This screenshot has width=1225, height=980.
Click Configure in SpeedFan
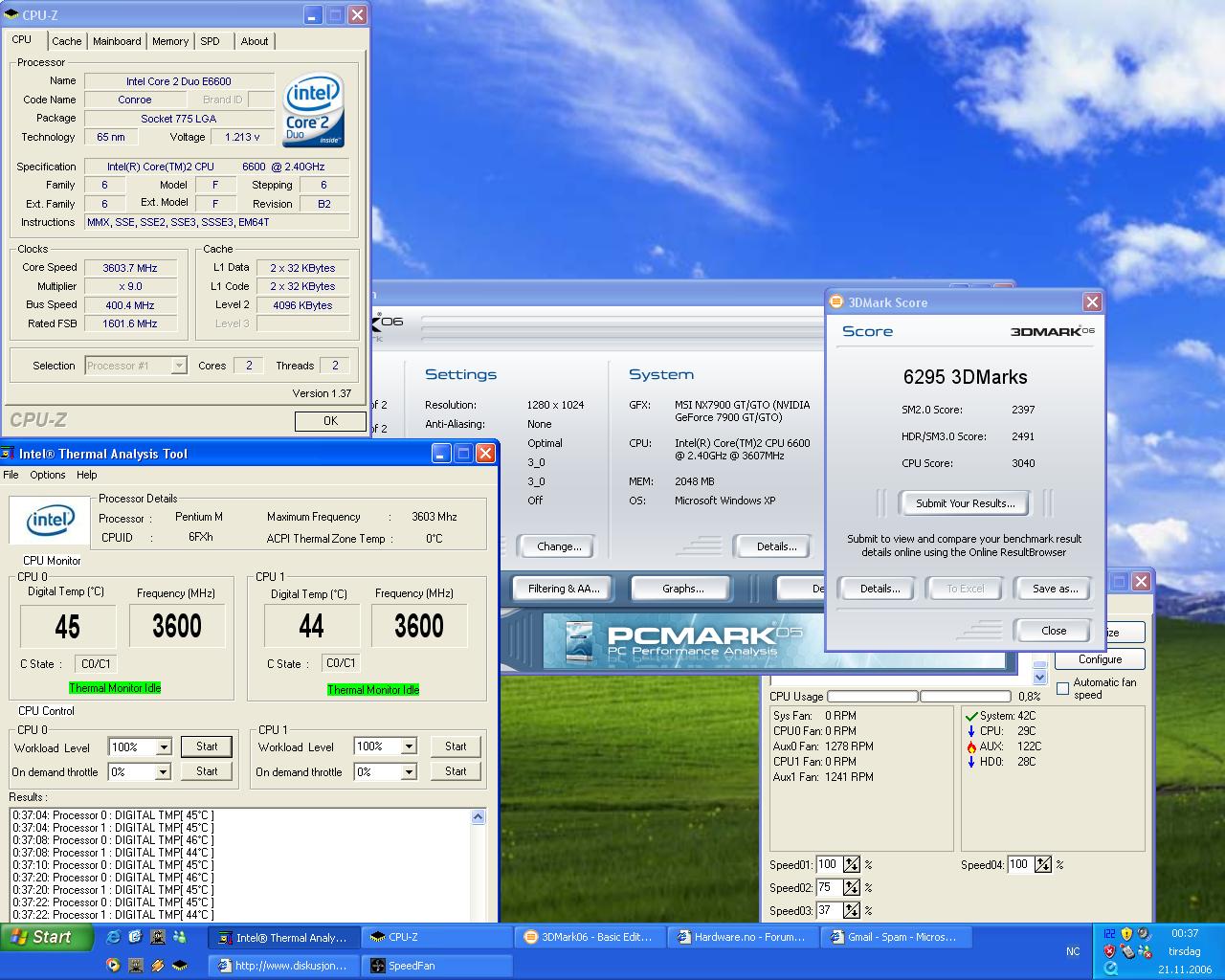[x=1100, y=659]
